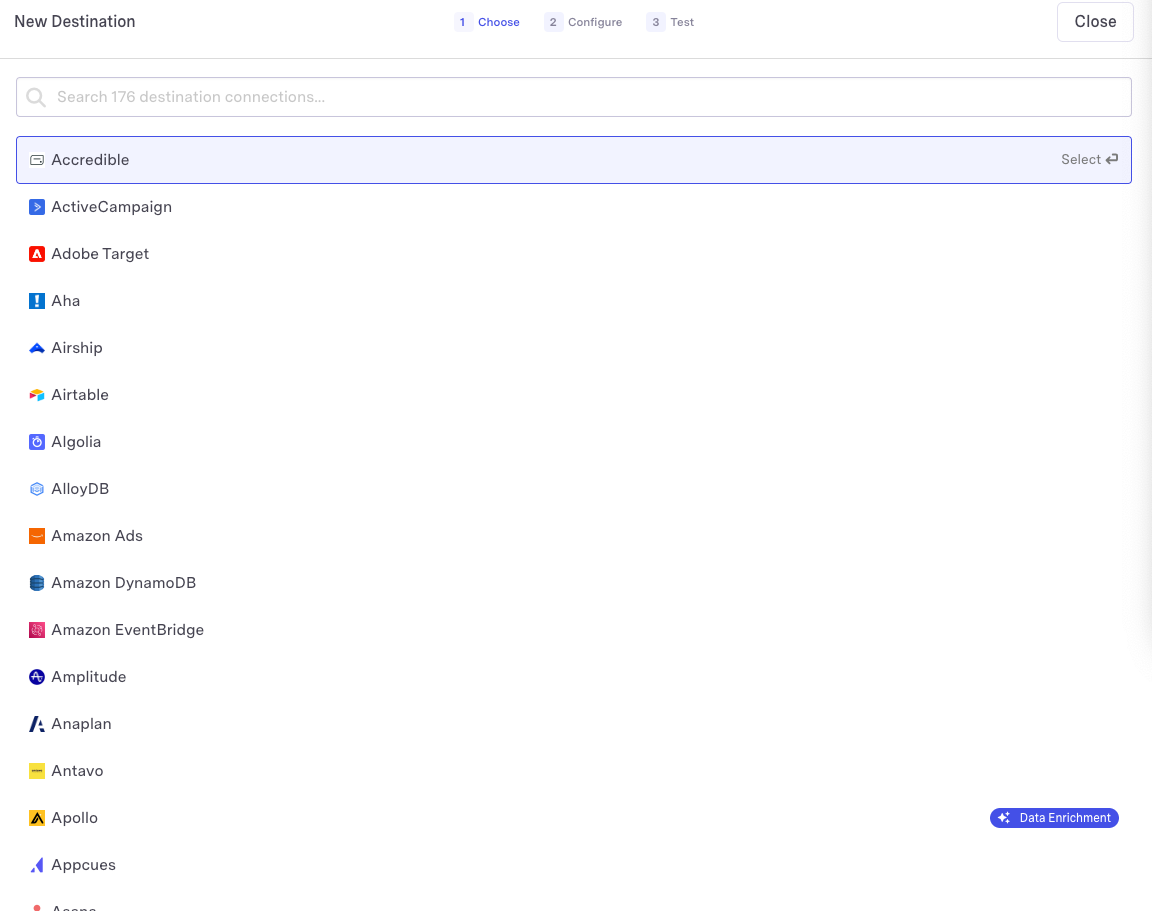Click the Data Enrichment badge on Apollo
The image size is (1152, 911).
(1054, 818)
